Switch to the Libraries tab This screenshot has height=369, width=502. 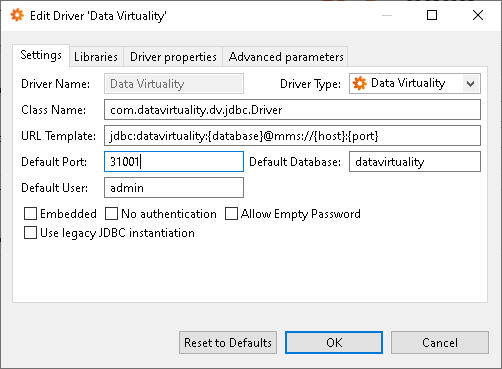tap(96, 57)
